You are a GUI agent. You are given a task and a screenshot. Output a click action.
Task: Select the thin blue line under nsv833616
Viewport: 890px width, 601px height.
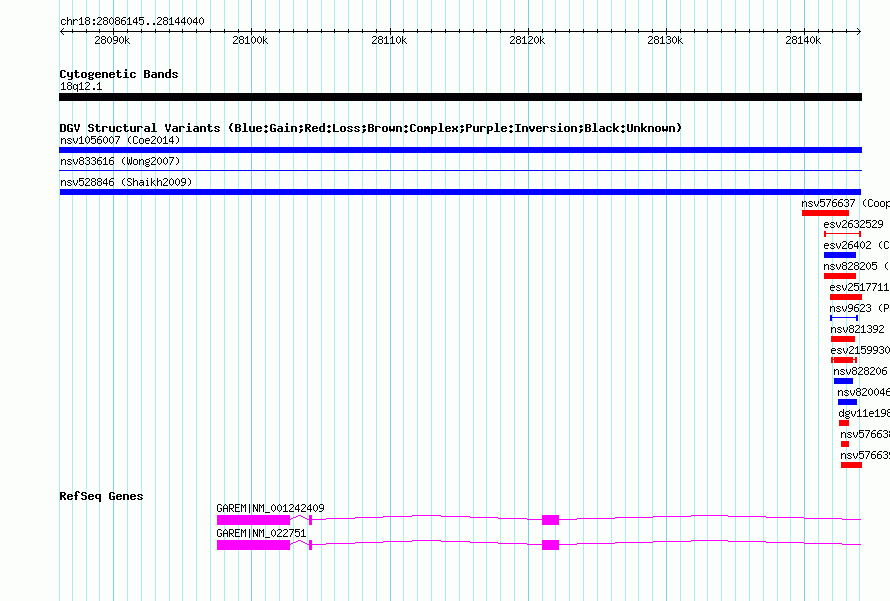click(x=460, y=170)
